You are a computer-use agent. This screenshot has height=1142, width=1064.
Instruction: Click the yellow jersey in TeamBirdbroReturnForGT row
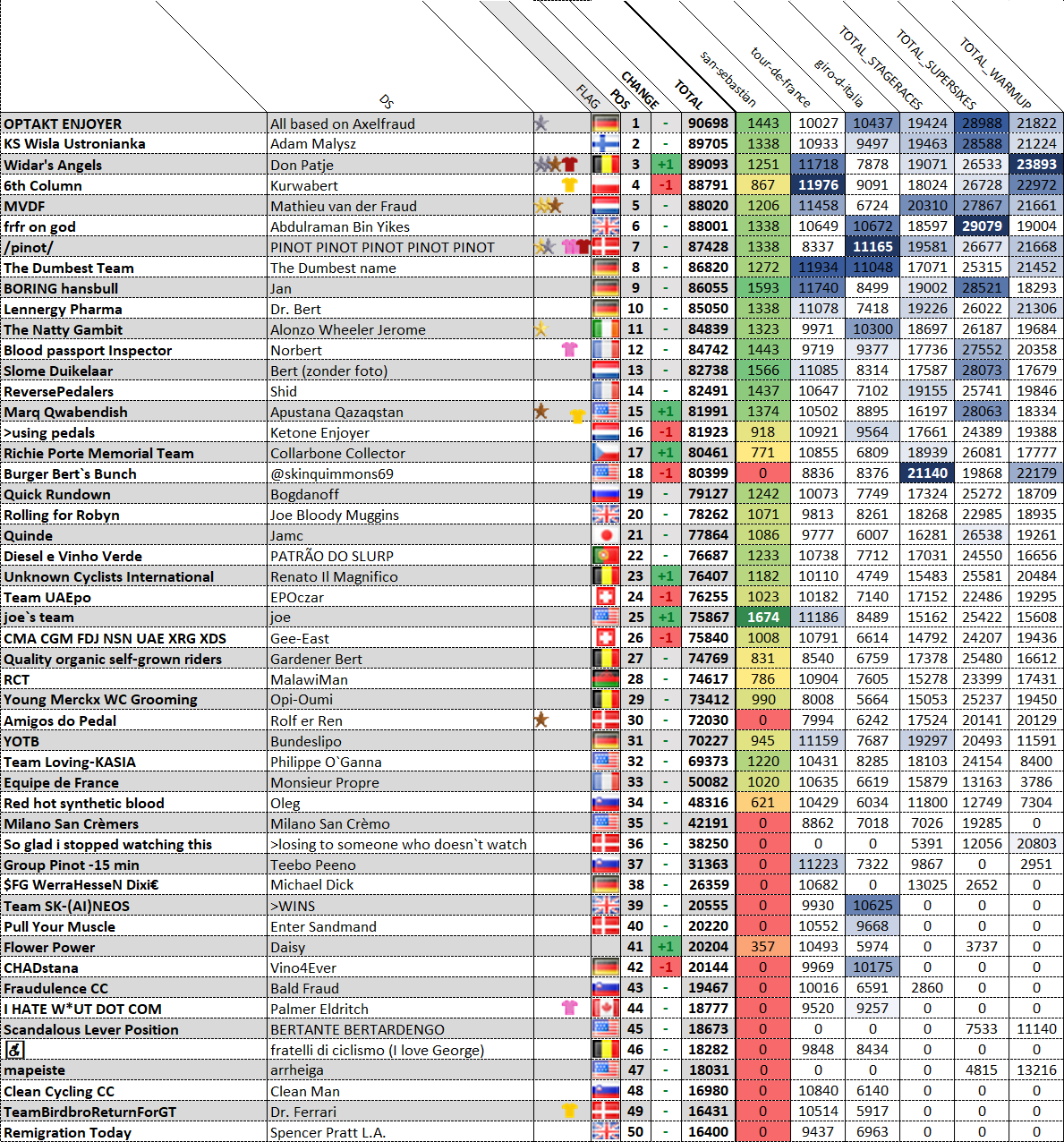click(x=569, y=1110)
